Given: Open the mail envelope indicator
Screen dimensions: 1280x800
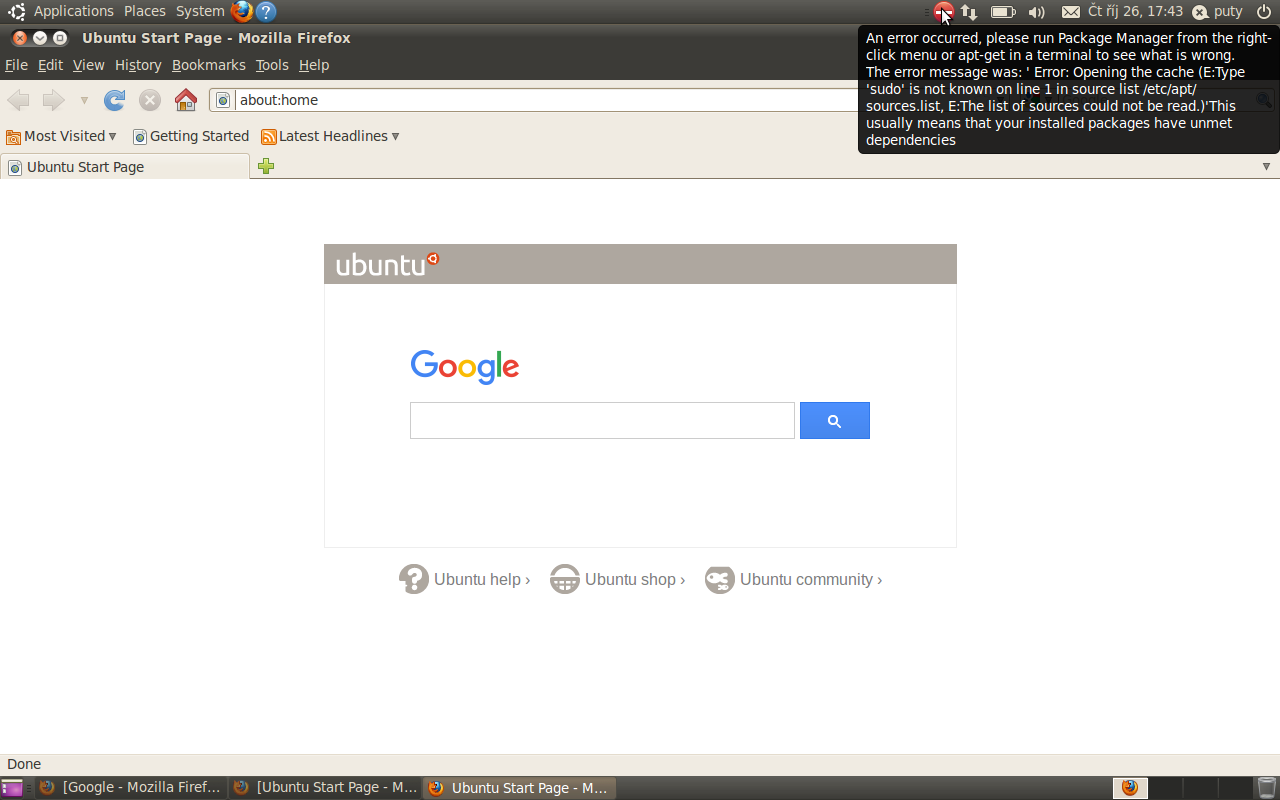Looking at the screenshot, I should click(x=1070, y=12).
